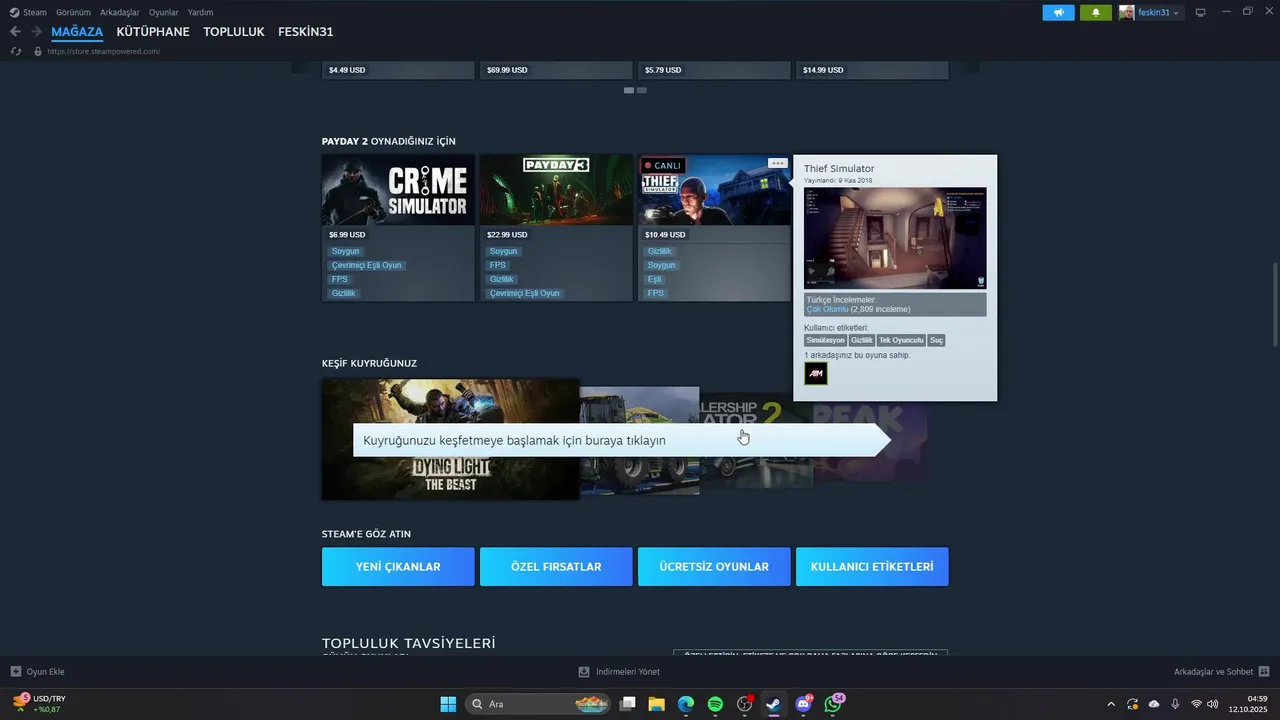Switch to the TOPLULUK tab
1280x720 pixels.
tap(234, 32)
